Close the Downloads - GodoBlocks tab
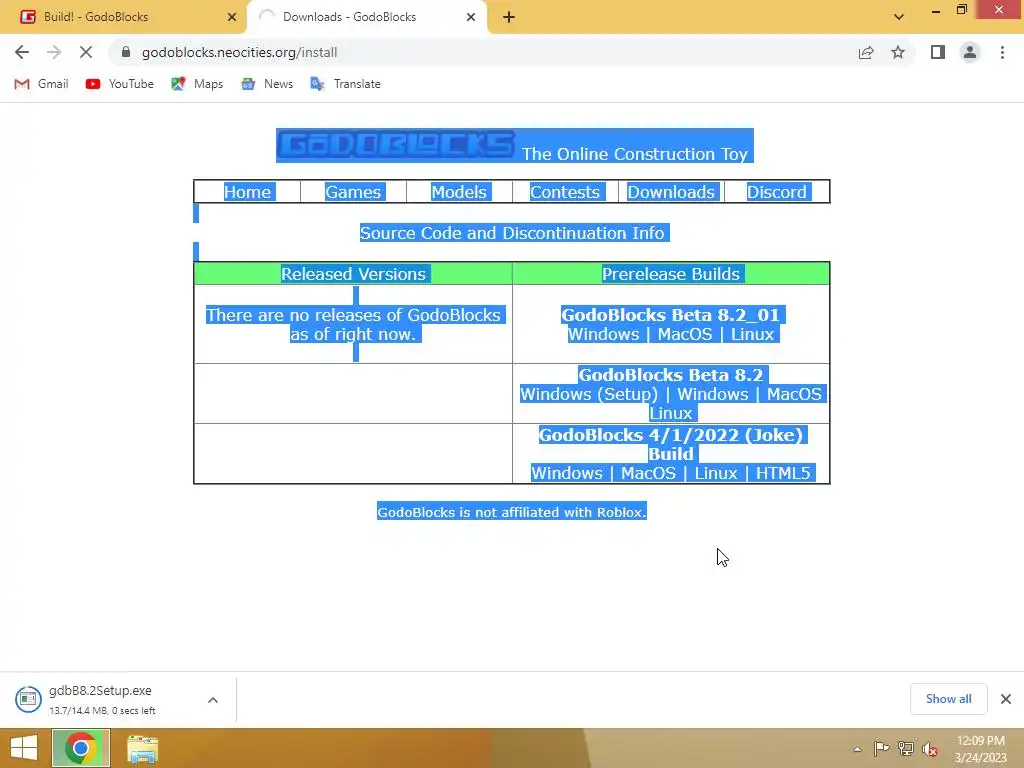 click(471, 17)
